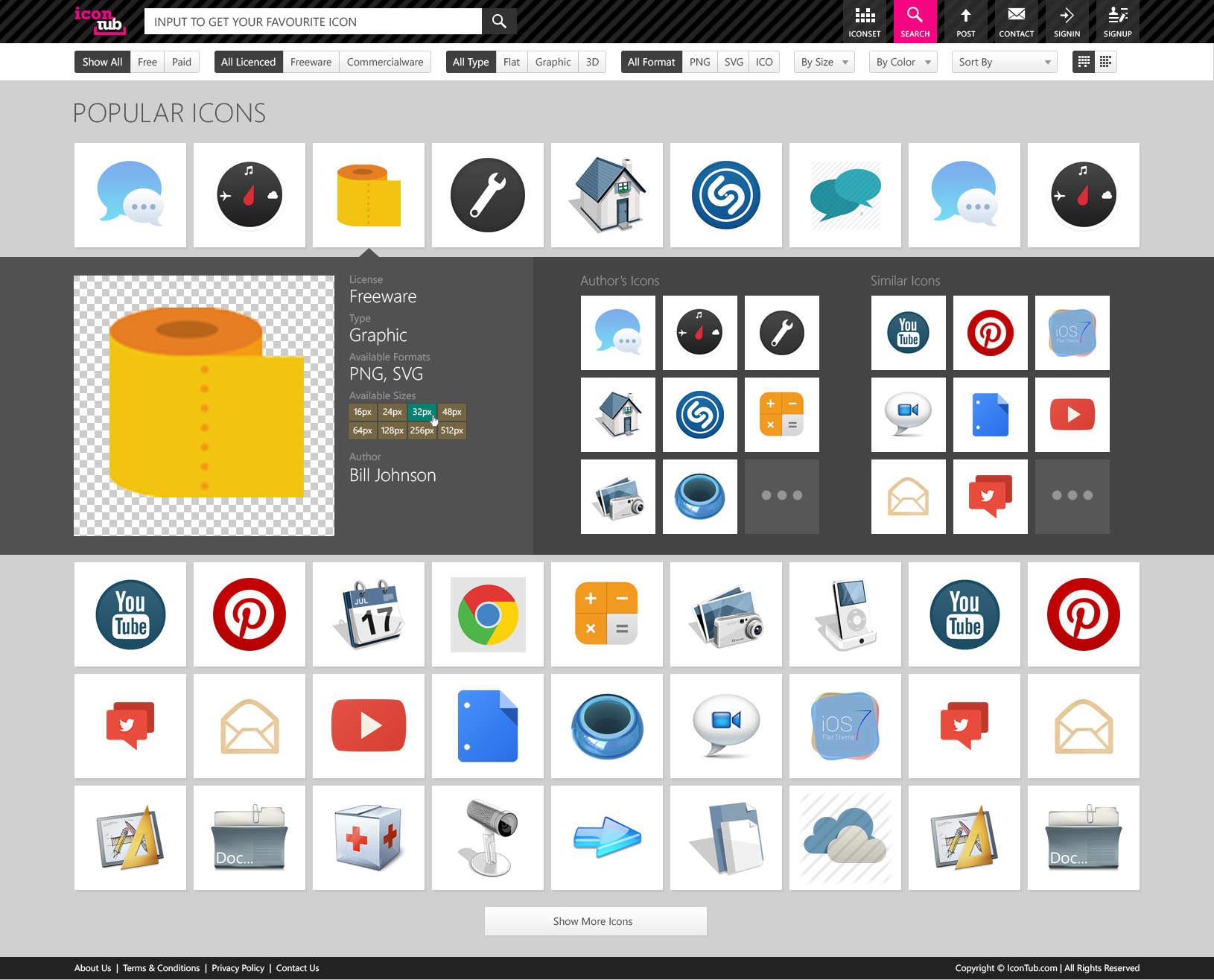The image size is (1214, 980).
Task: Filter icons by Flat type
Action: [x=512, y=62]
